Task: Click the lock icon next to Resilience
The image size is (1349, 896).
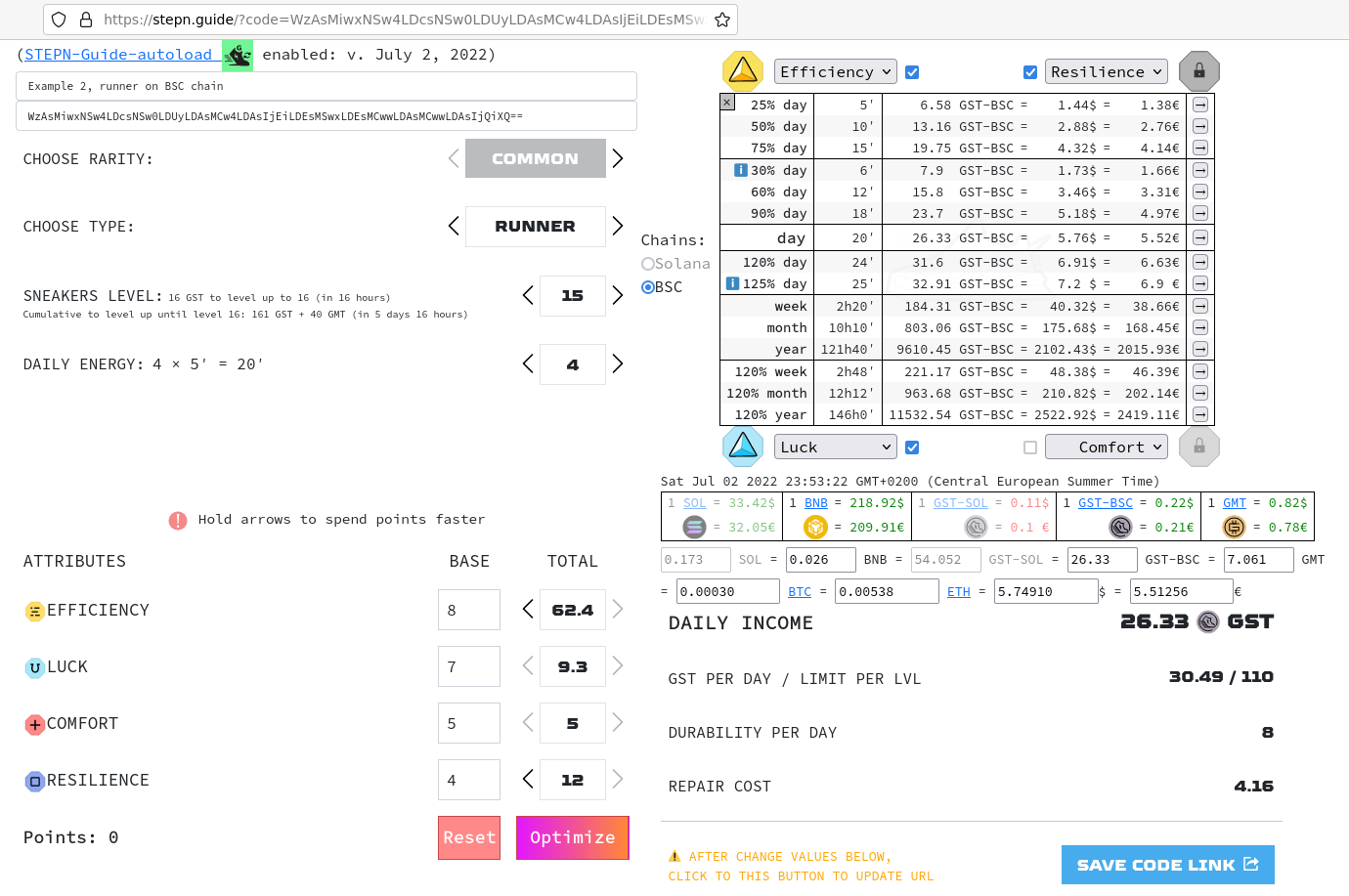Action: click(x=1198, y=70)
